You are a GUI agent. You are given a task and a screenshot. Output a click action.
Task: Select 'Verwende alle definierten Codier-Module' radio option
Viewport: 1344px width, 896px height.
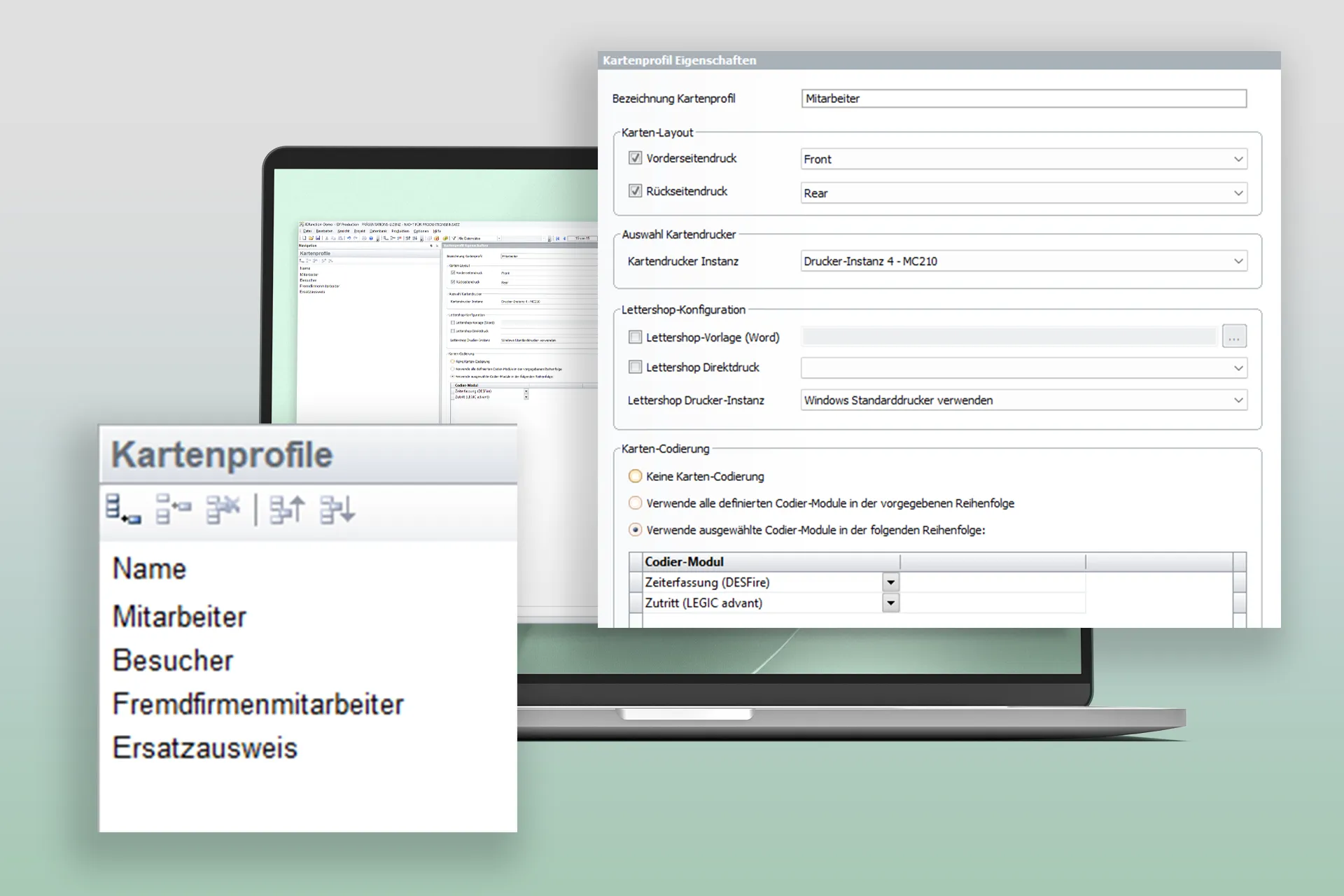(x=635, y=503)
